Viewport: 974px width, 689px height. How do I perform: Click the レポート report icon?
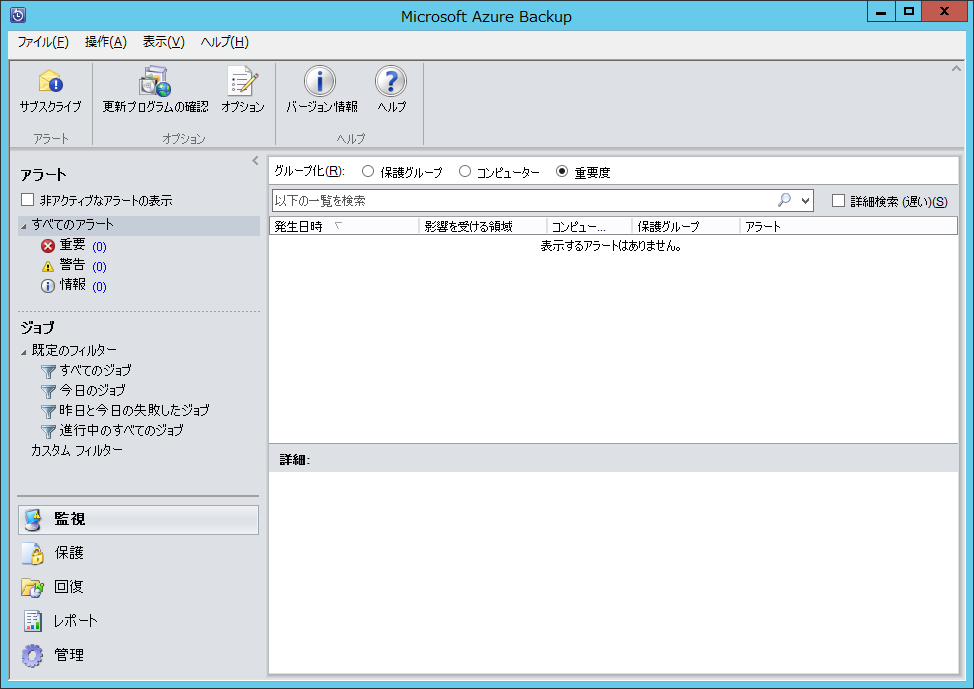pyautogui.click(x=32, y=621)
